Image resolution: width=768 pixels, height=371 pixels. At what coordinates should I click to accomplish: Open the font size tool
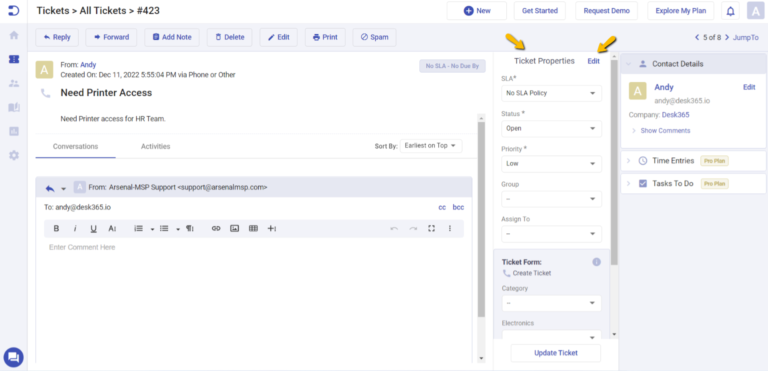point(112,228)
